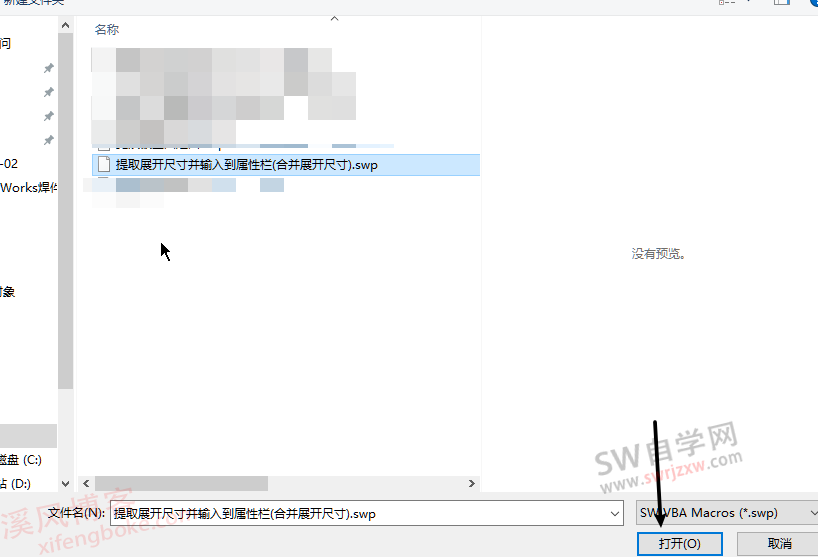Click the navigation pane scroll-down arrow
818x557 pixels.
pyautogui.click(x=65, y=483)
